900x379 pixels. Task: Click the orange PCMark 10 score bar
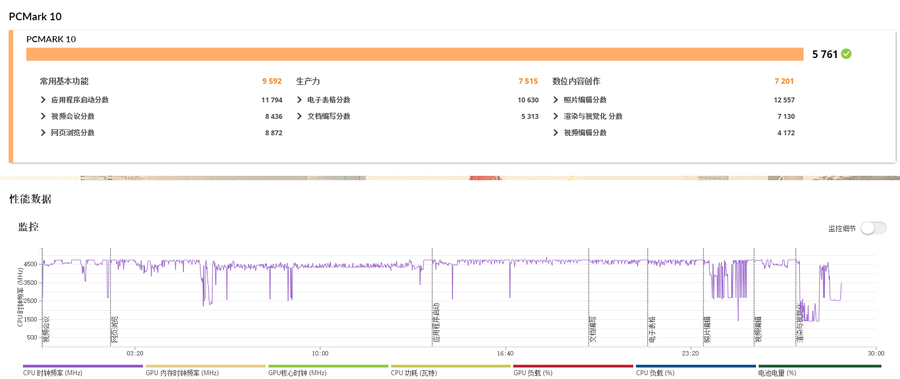pos(414,54)
